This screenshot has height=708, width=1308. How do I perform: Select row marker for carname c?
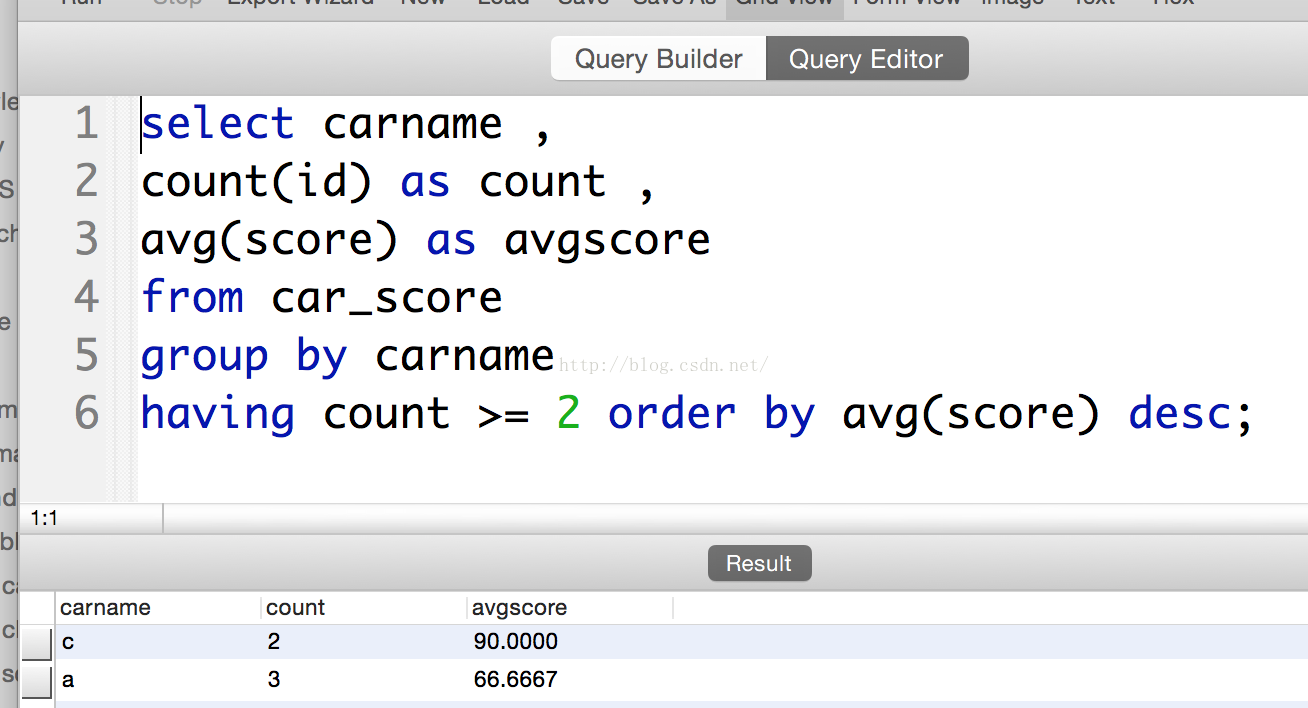(37, 643)
